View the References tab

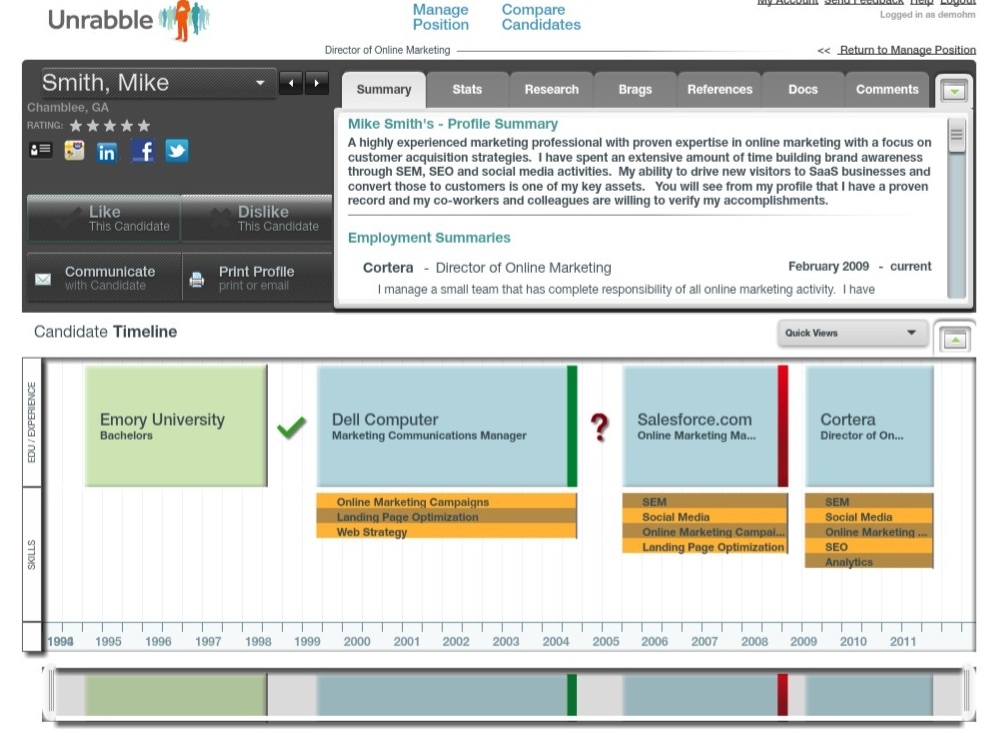click(720, 89)
